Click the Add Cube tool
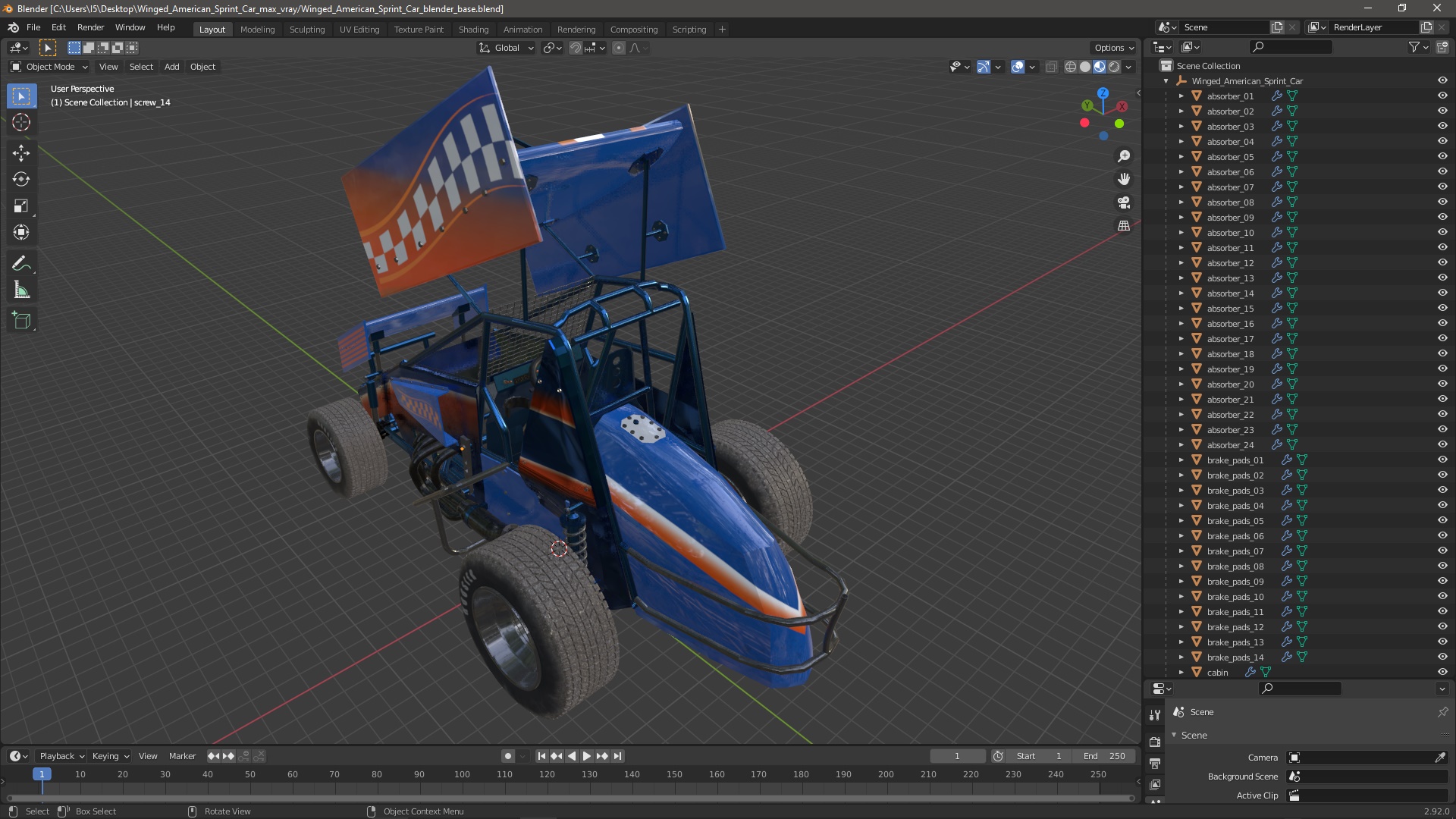This screenshot has width=1456, height=819. pos(21,321)
